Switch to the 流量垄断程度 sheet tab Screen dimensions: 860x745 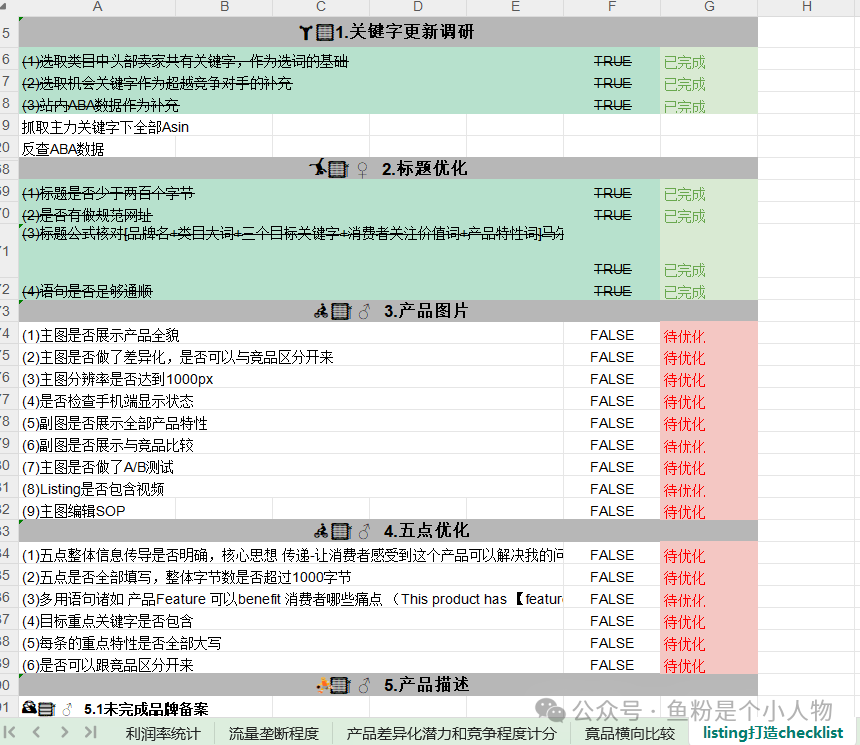point(274,733)
